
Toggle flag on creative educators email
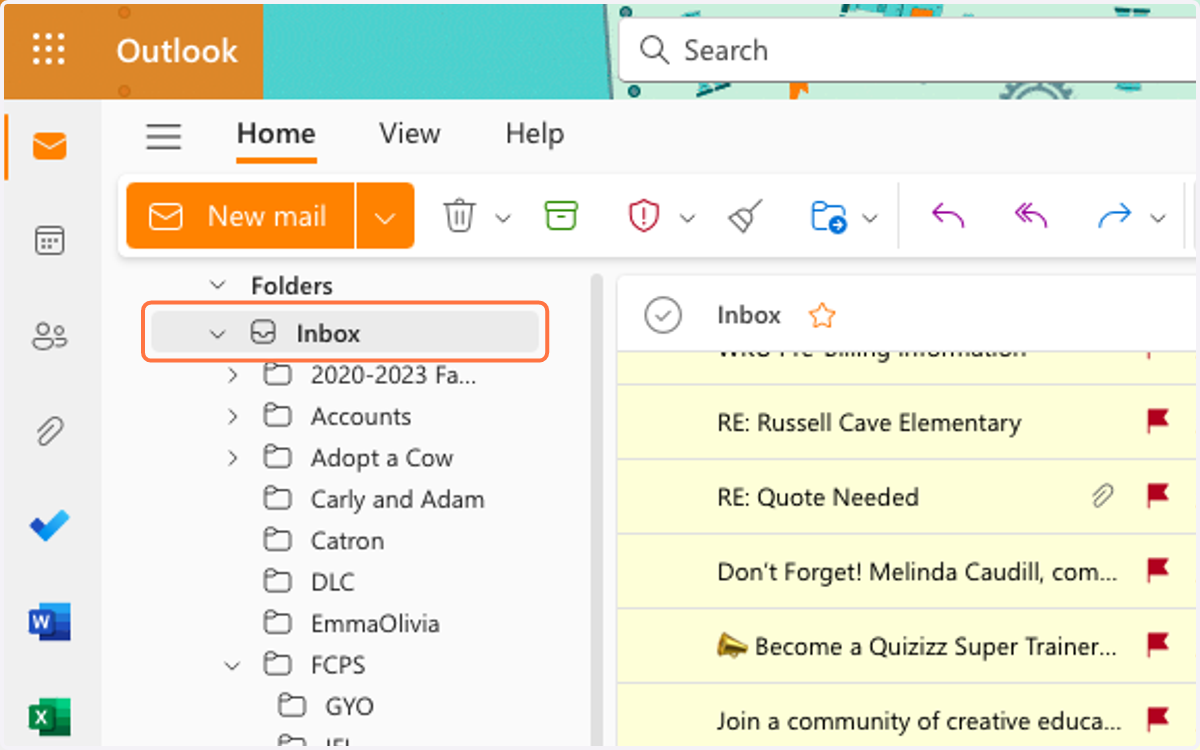1158,719
